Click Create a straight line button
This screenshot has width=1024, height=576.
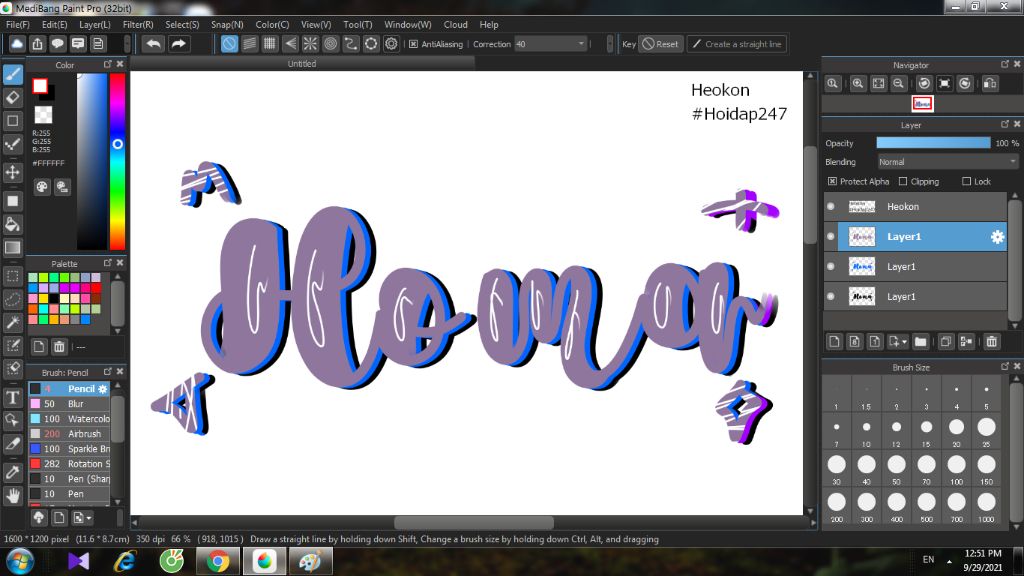tap(737, 44)
